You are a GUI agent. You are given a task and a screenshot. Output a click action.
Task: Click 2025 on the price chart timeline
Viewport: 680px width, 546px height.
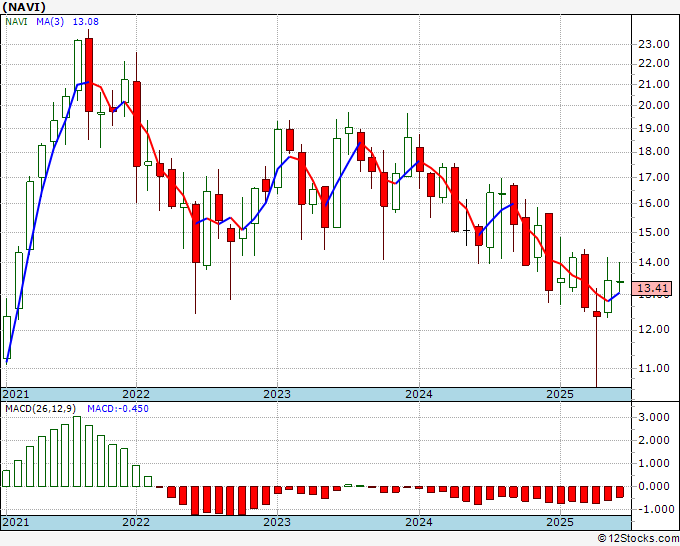point(560,394)
